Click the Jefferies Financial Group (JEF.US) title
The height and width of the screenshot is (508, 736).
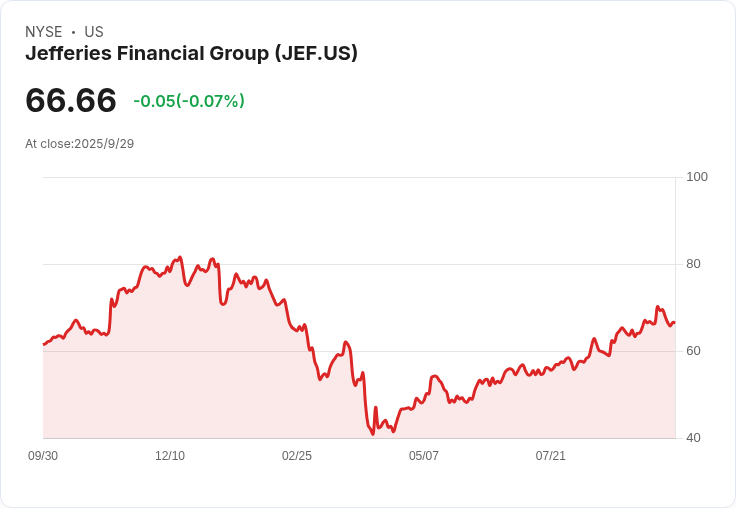[x=192, y=53]
